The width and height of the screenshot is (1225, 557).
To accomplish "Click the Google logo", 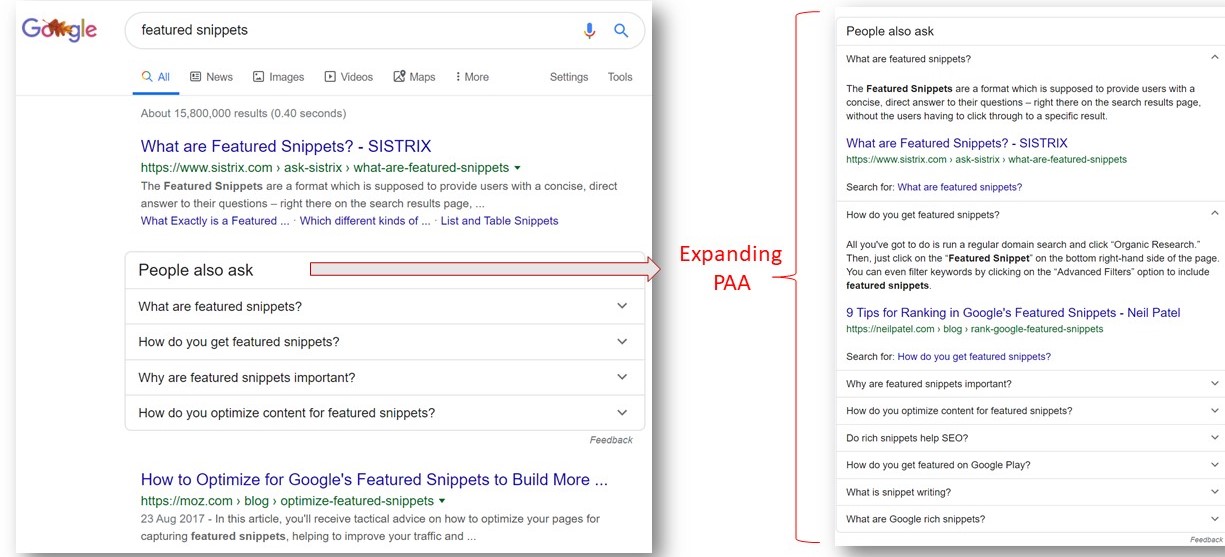I will 60,30.
